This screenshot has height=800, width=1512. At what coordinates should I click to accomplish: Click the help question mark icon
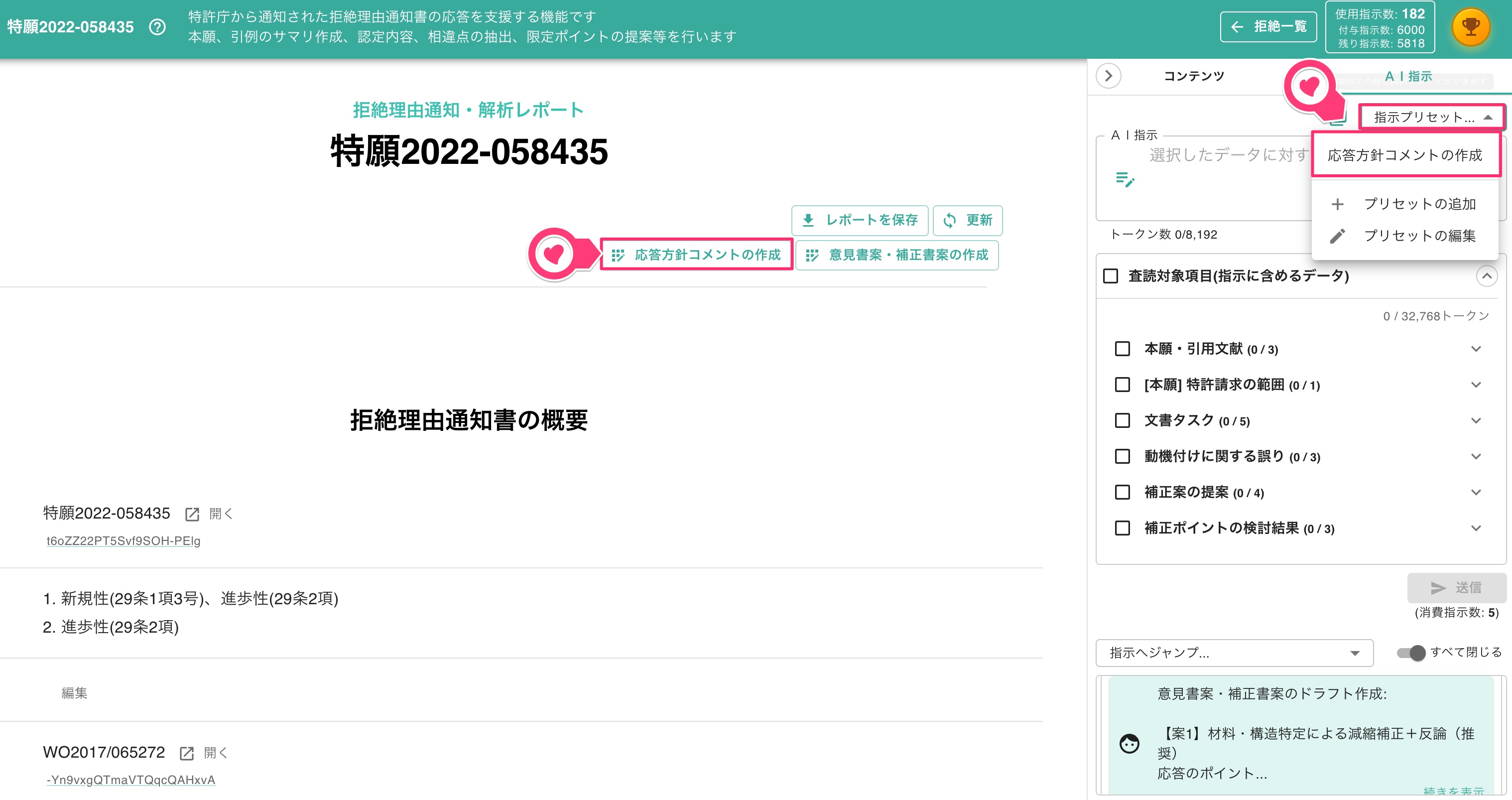click(157, 27)
